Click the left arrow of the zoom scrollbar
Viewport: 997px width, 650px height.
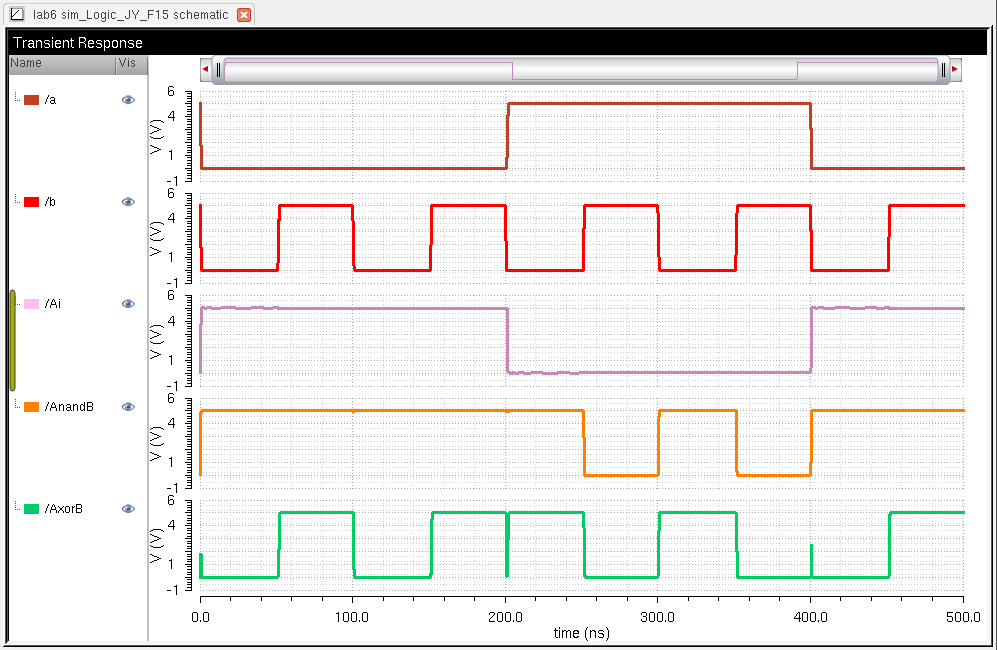tap(205, 70)
